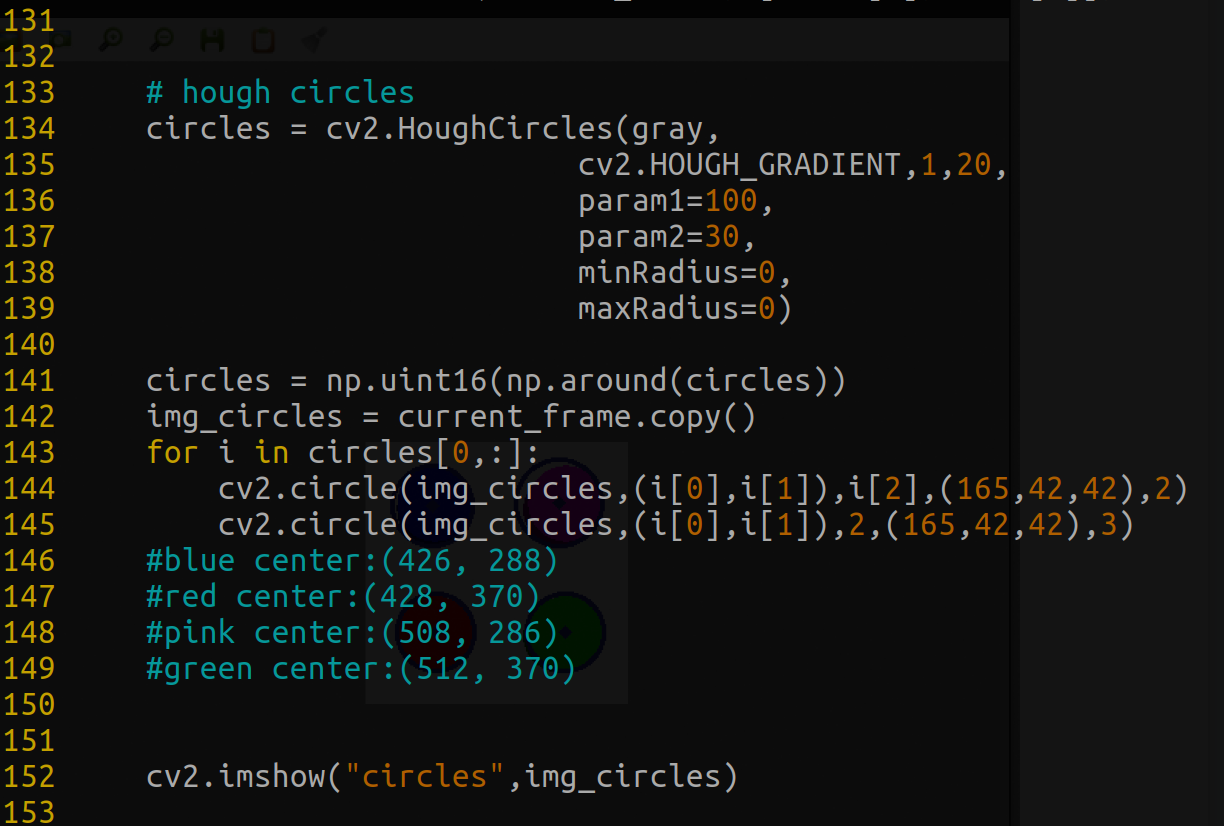Screen dimensions: 1224x826
Task: Select line number 152 in gutter
Action: point(29,777)
